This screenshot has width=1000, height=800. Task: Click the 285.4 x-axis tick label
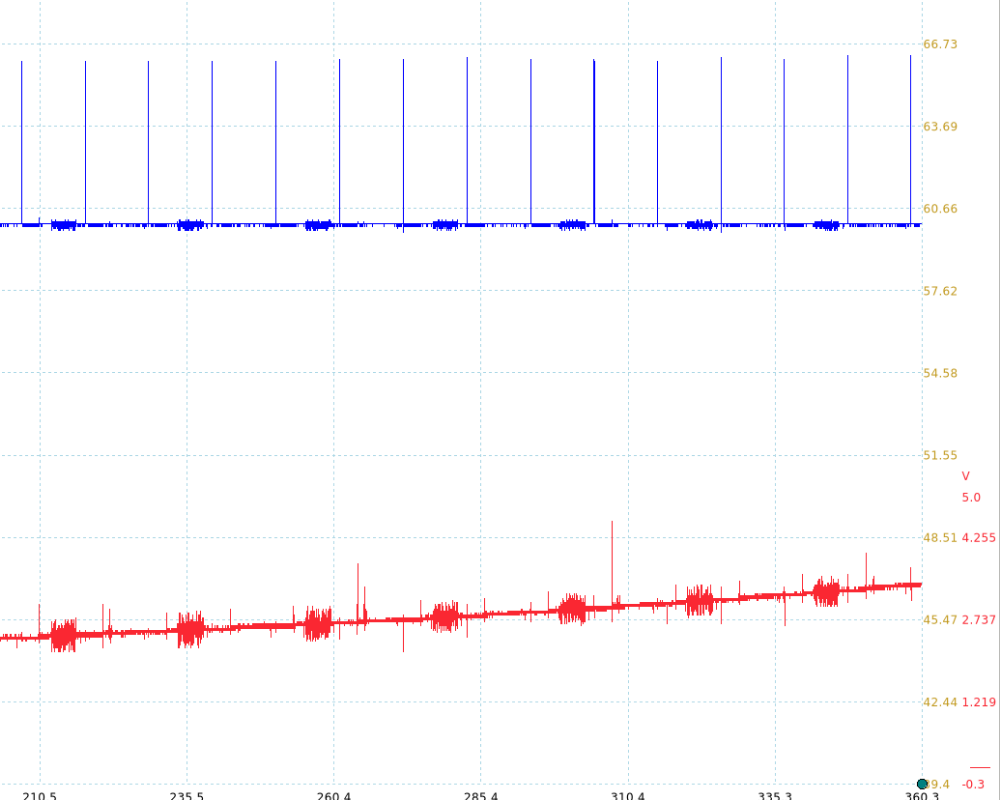pyautogui.click(x=481, y=796)
